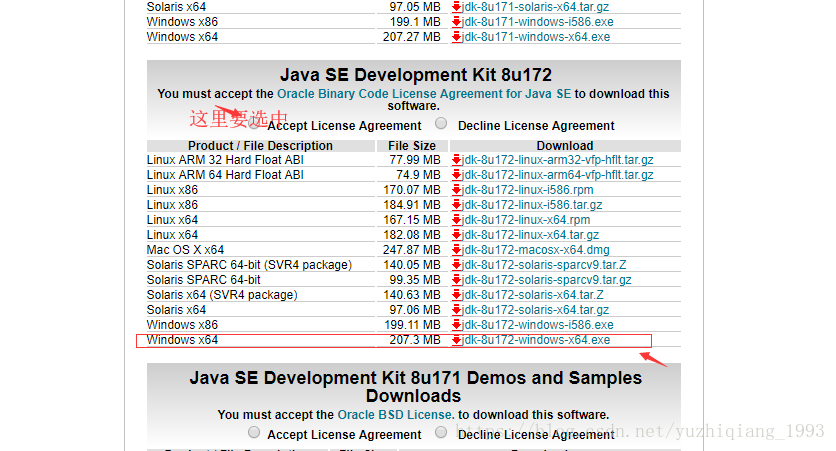Viewport: 836px width, 451px height.
Task: Select Accept License Agreement for JDK 8u172
Action: pyautogui.click(x=254, y=123)
